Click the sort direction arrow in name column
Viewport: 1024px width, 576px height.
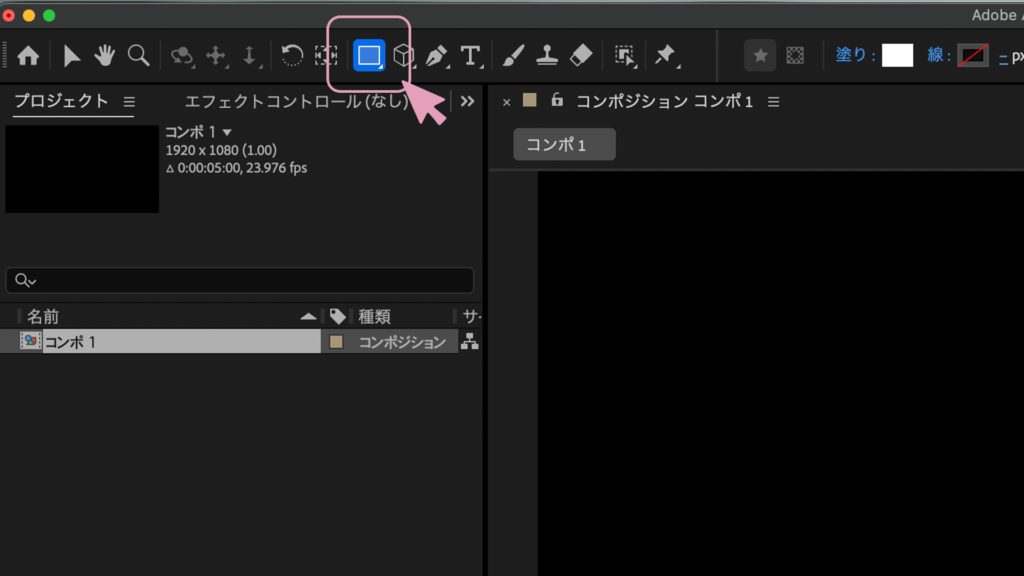pos(308,317)
